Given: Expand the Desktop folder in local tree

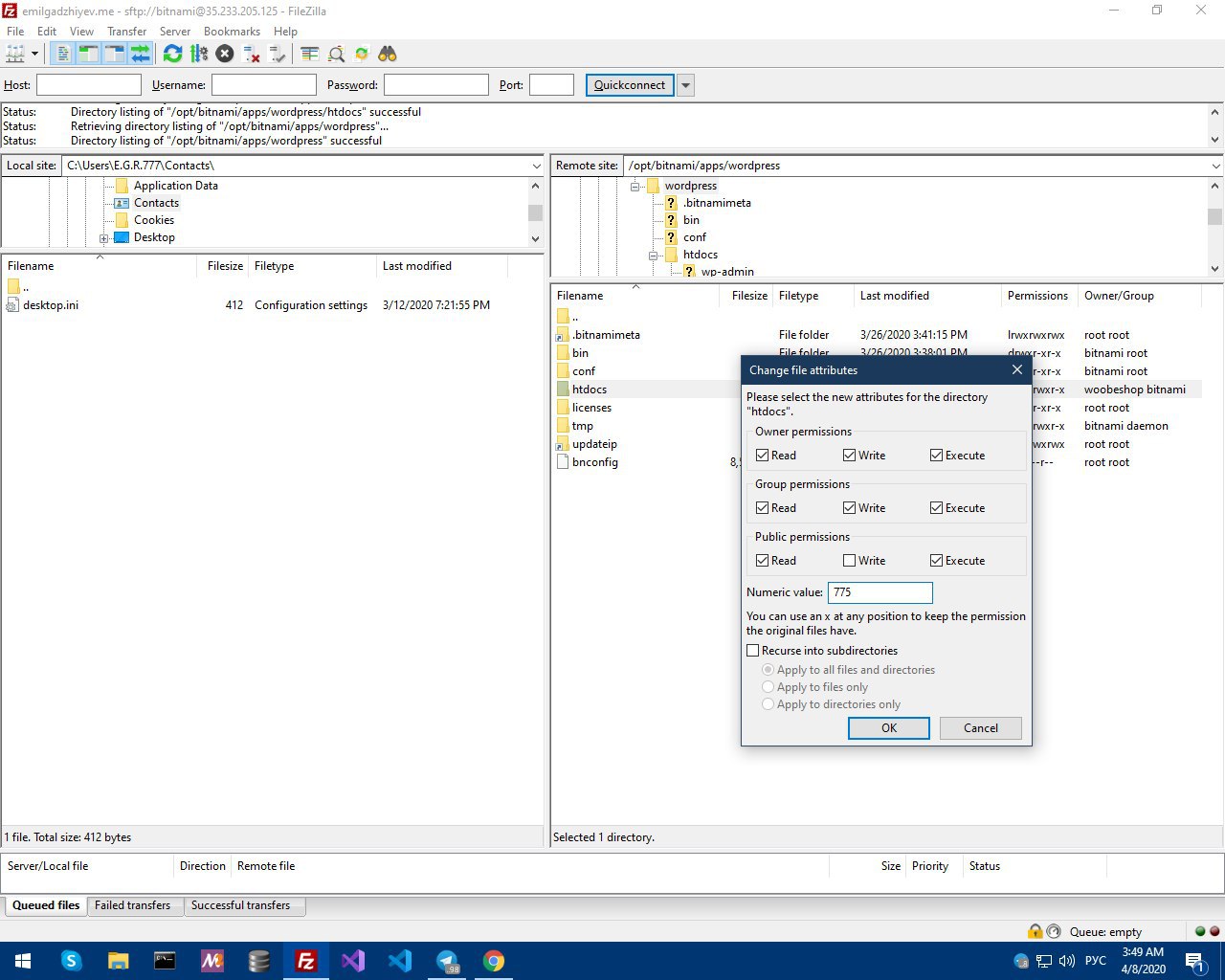Looking at the screenshot, I should [103, 238].
